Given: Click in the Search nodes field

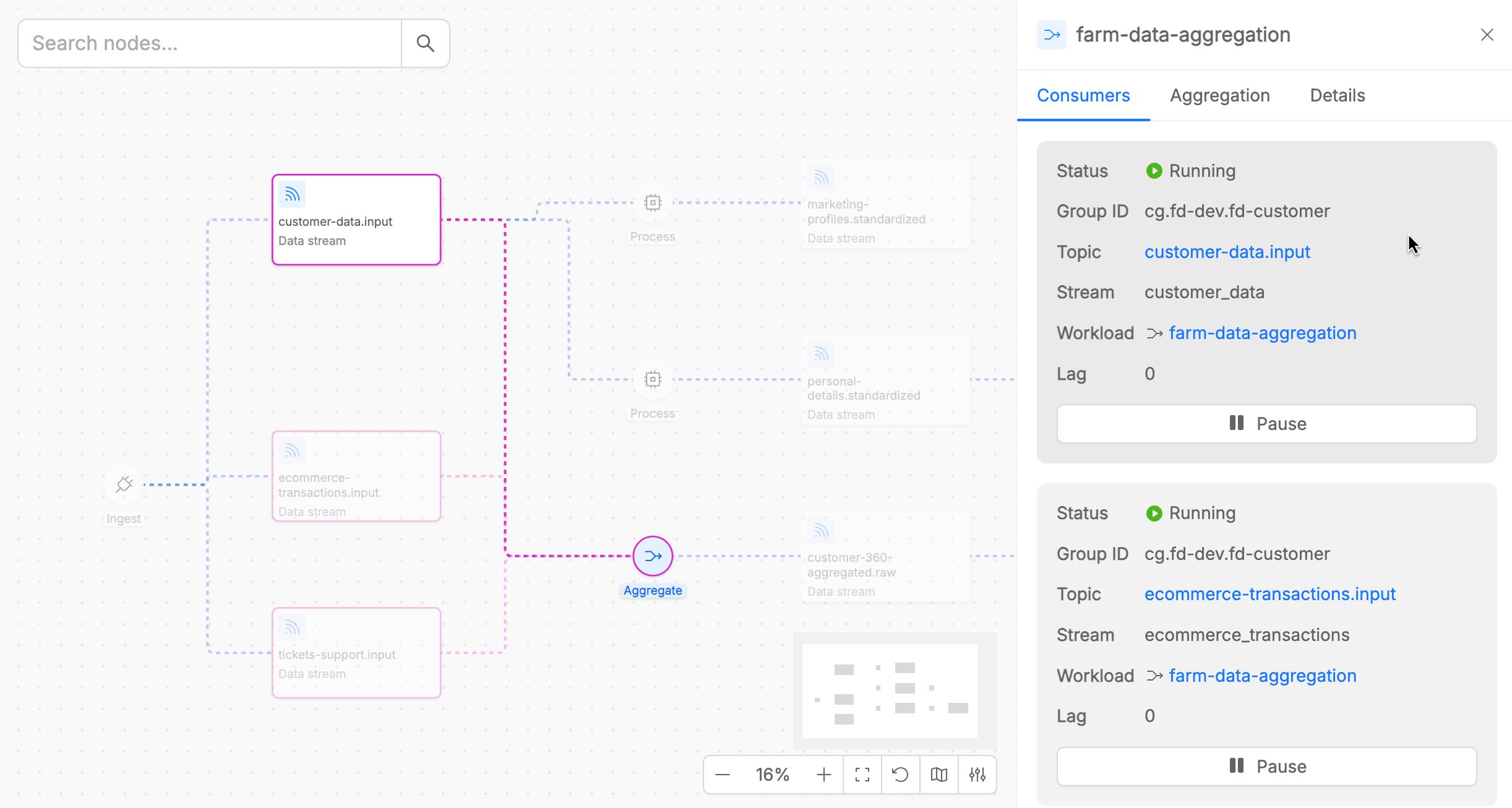Looking at the screenshot, I should click(210, 43).
